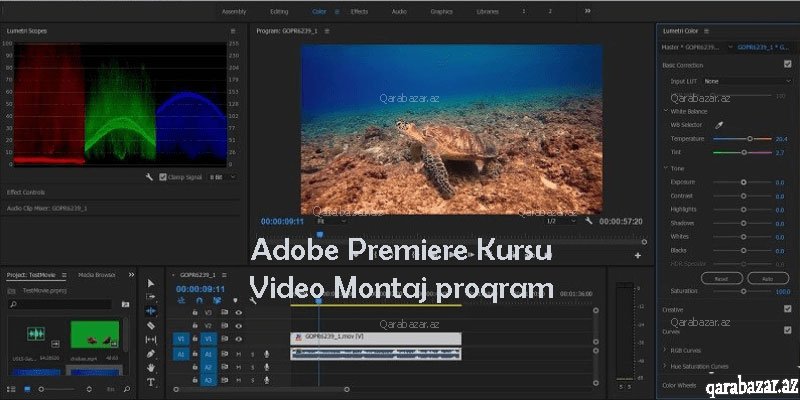The width and height of the screenshot is (800, 400).
Task: Select the GOPR6239_1.mov video clip
Action: 376,339
